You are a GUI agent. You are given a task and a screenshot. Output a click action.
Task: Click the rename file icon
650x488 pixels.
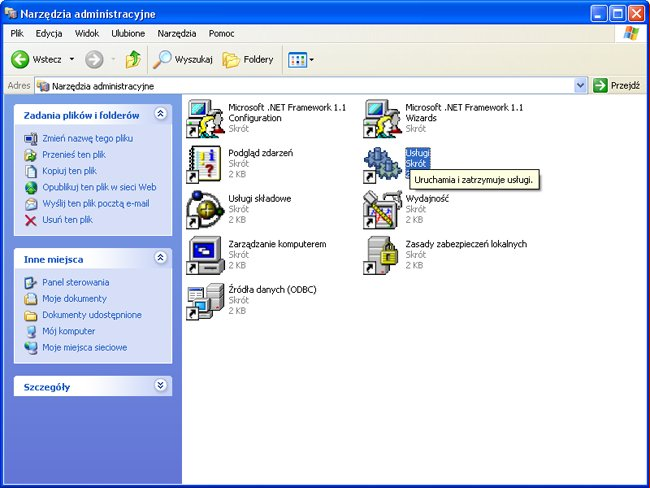coord(31,139)
